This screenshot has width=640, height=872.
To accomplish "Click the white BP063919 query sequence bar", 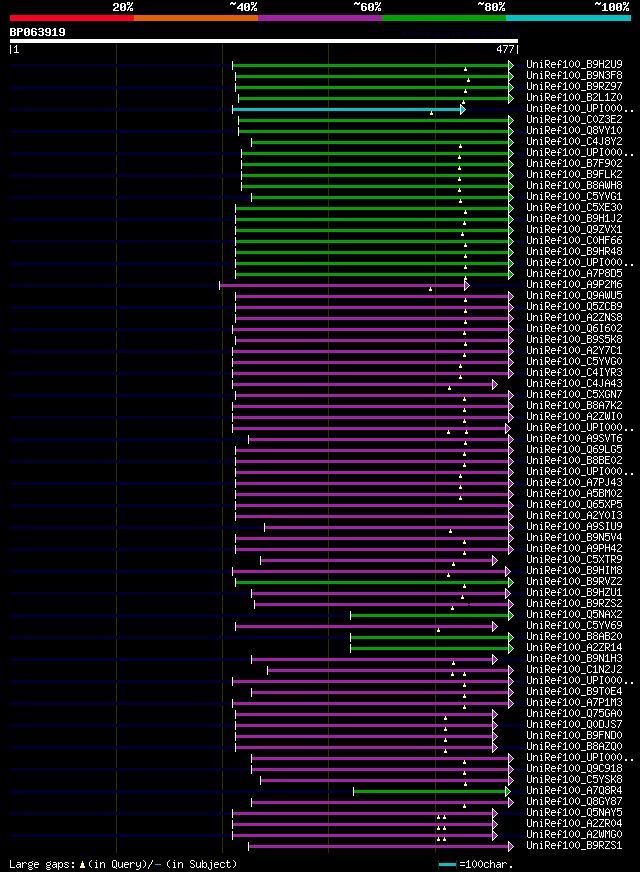I will tap(264, 41).
